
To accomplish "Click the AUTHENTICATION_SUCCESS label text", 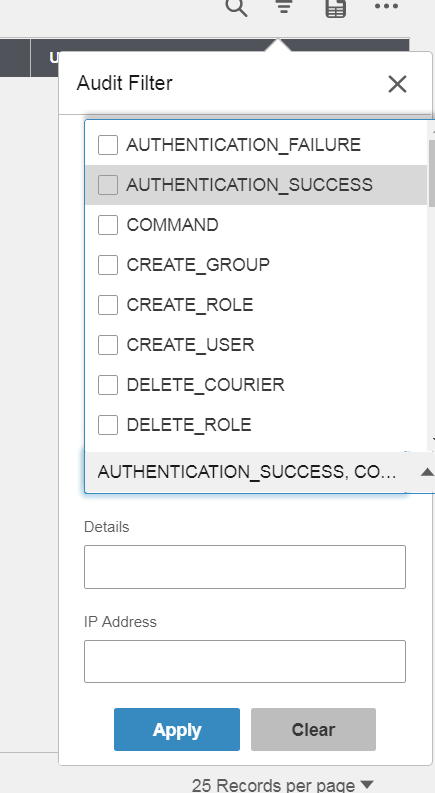I will coord(249,185).
